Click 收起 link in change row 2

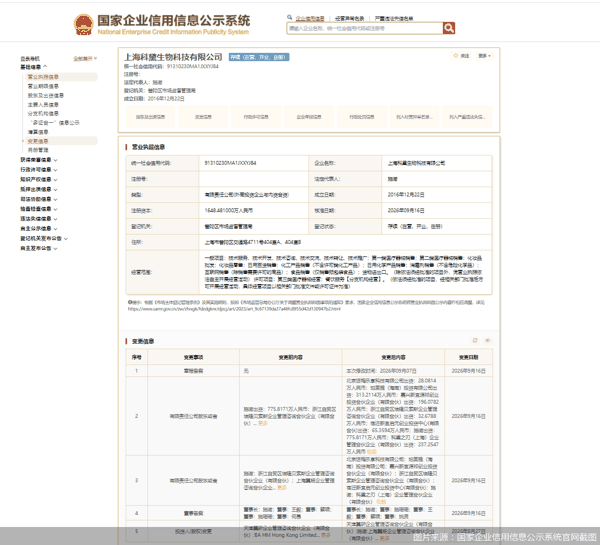[372, 452]
